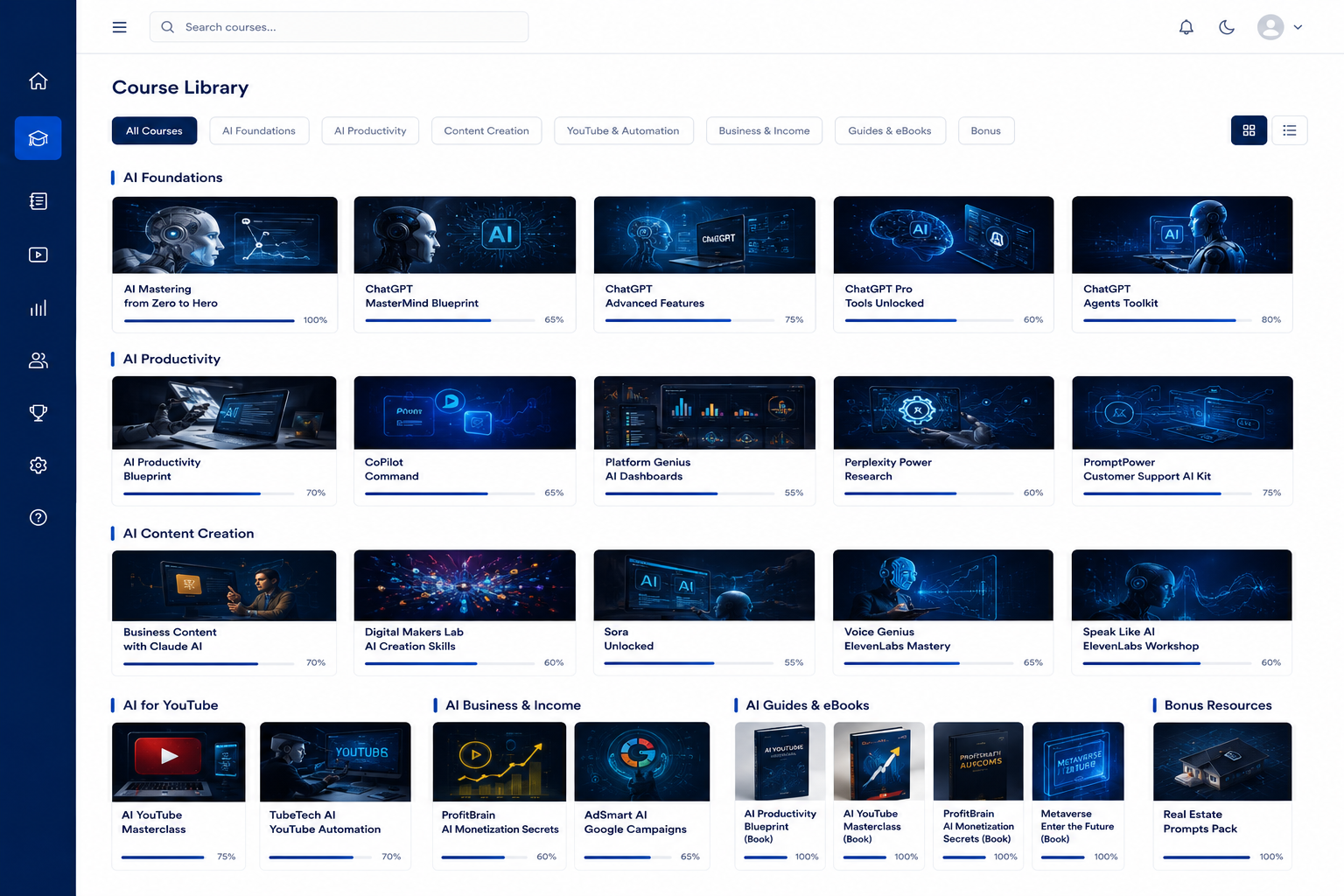Viewport: 1344px width, 896px height.
Task: Open ProfitBrain AI Monetization Secrets course thumbnail
Action: tap(500, 761)
